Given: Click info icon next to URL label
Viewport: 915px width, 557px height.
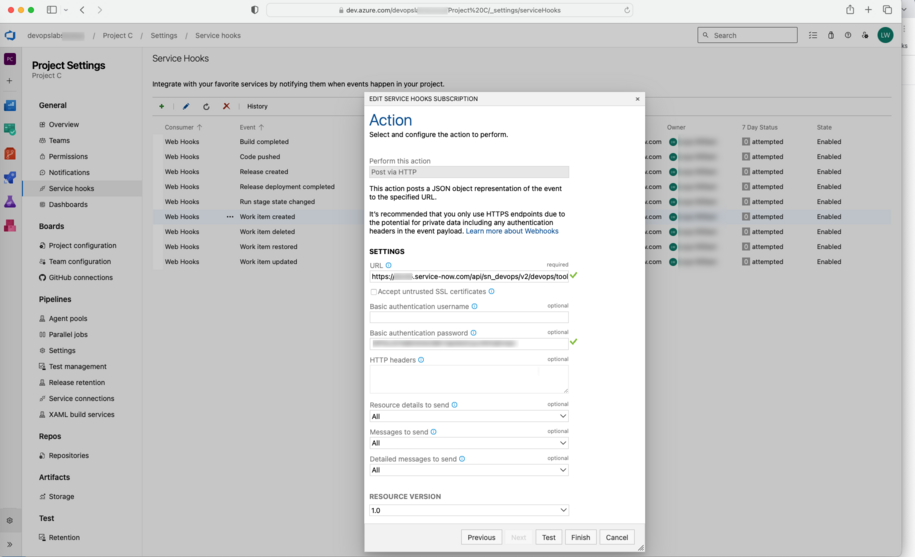Looking at the screenshot, I should point(389,265).
